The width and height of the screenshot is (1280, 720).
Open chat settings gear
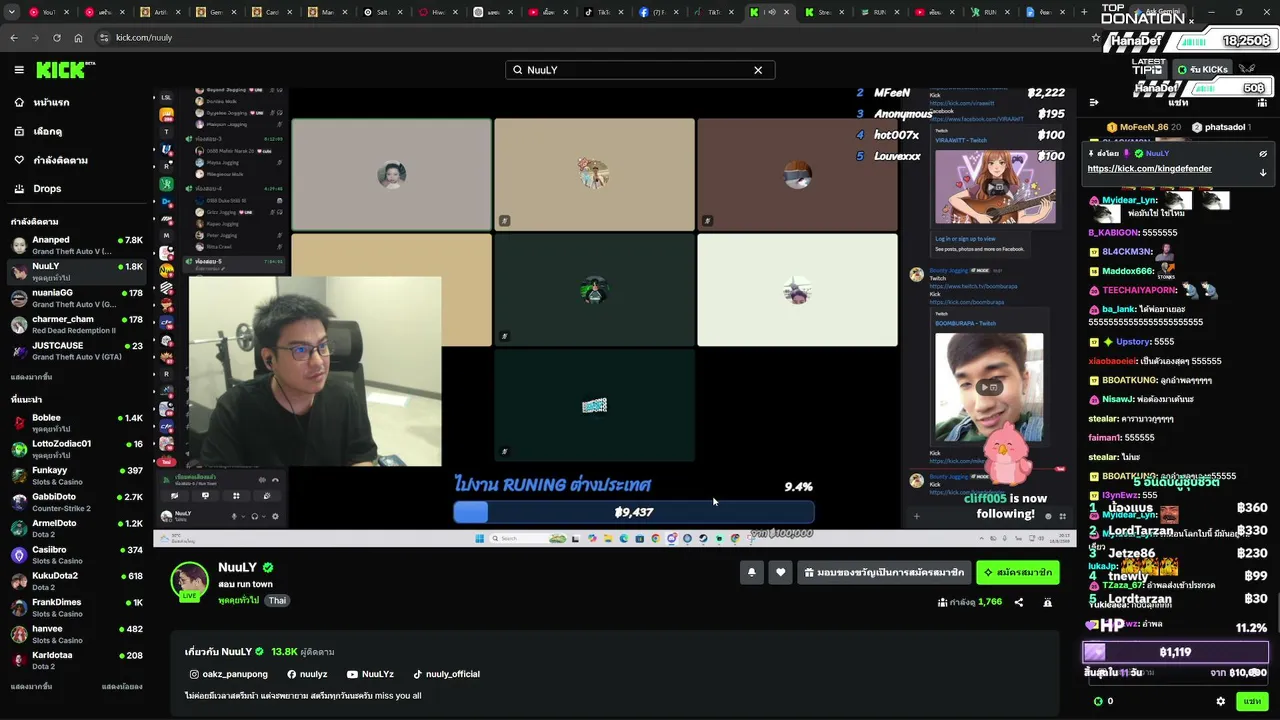click(x=1220, y=701)
